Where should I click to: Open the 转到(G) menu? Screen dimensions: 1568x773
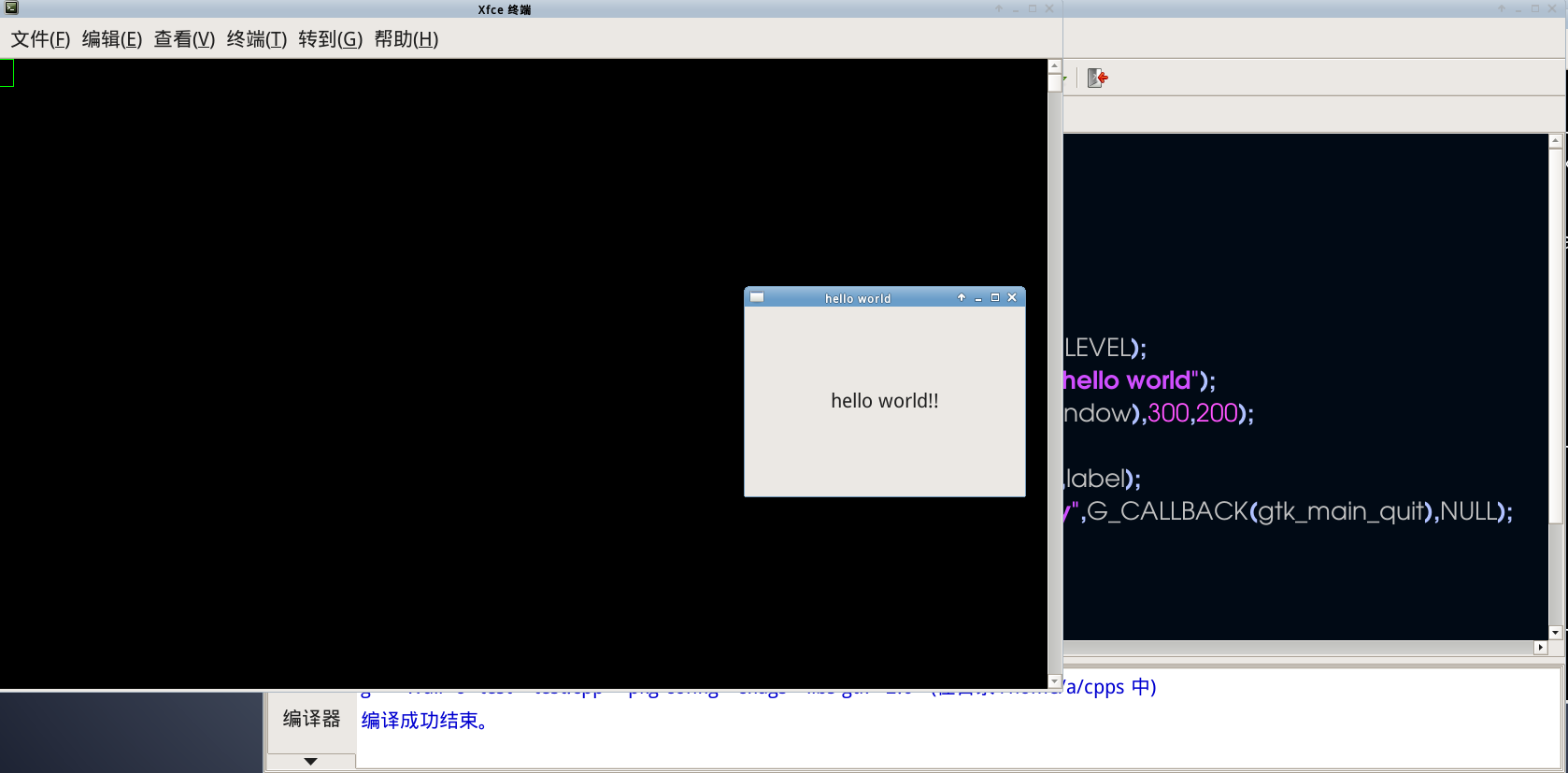coord(330,39)
